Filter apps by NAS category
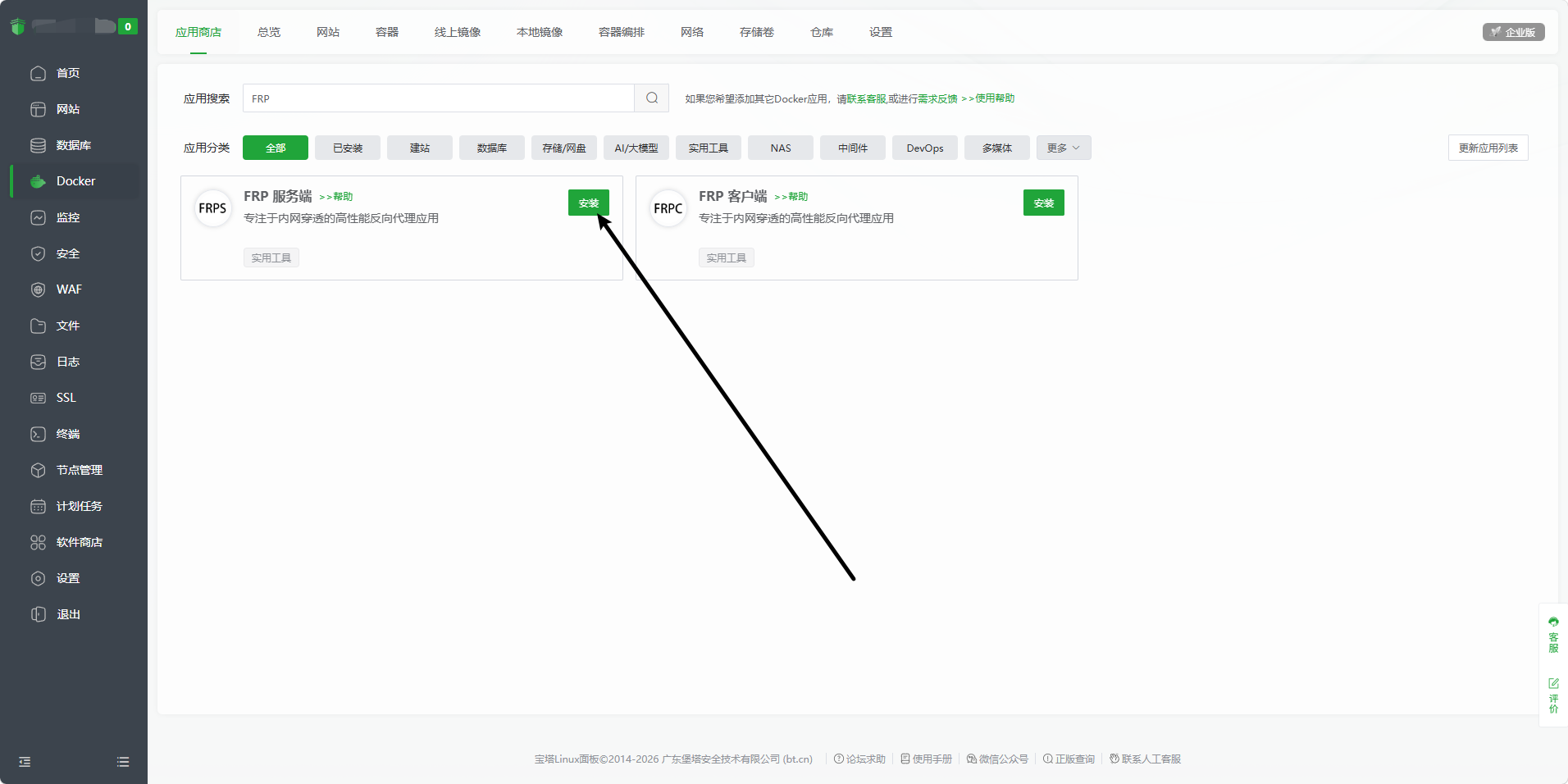 pyautogui.click(x=781, y=148)
